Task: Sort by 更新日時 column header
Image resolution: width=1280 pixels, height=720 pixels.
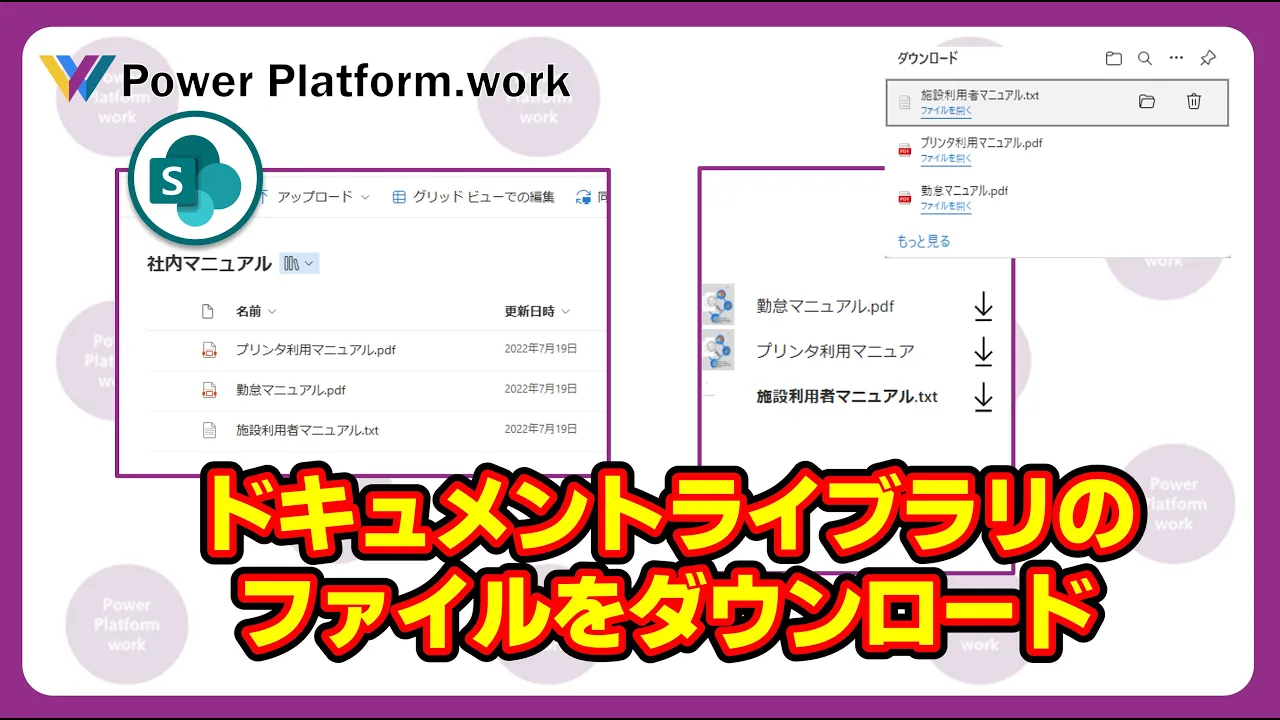Action: click(537, 312)
